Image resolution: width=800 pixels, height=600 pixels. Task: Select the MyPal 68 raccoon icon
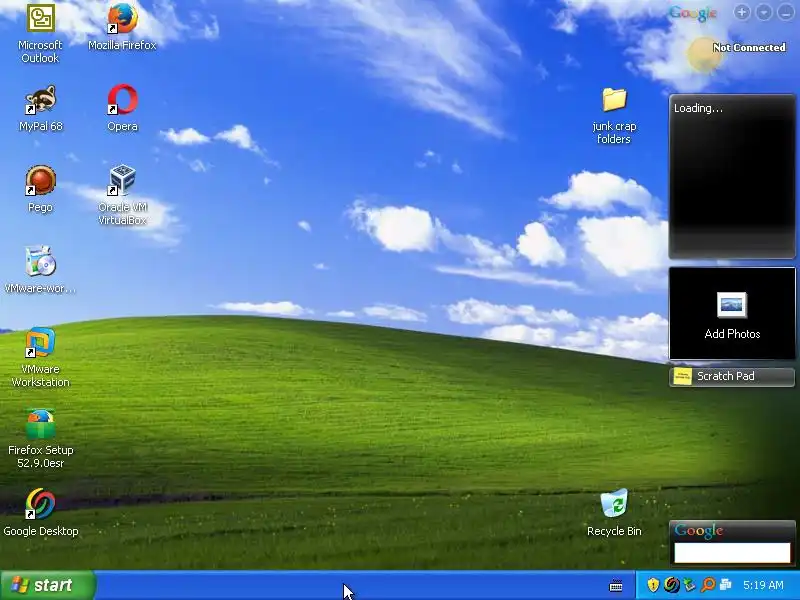tap(40, 100)
